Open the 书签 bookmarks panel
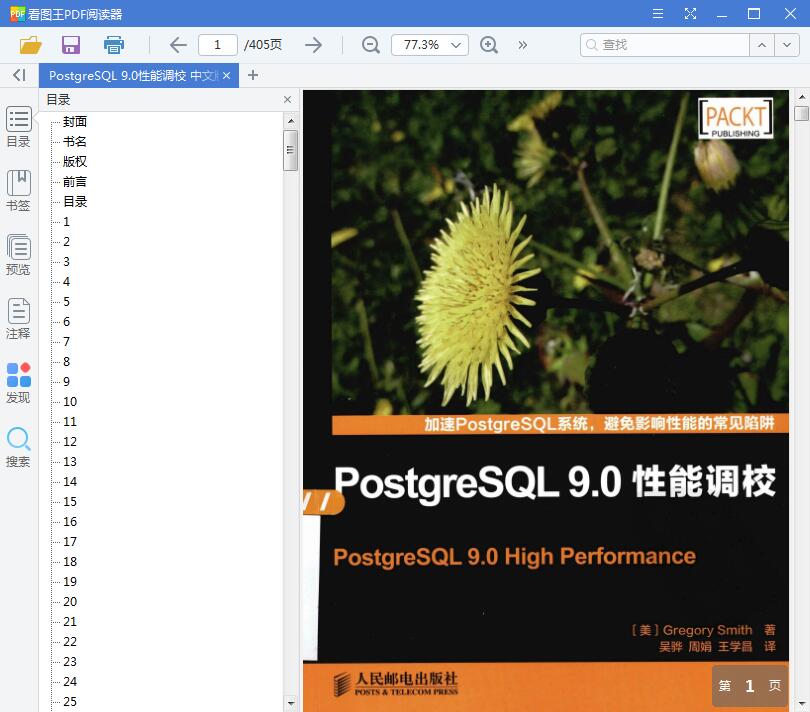Viewport: 810px width, 712px height. [19, 191]
